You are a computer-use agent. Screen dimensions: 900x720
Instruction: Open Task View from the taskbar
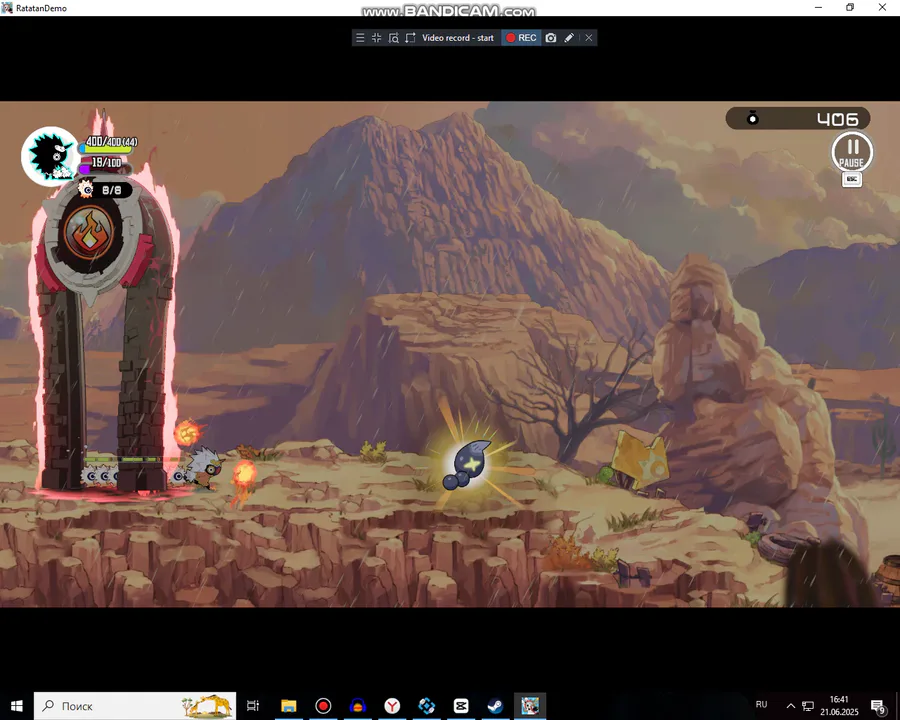coord(253,706)
